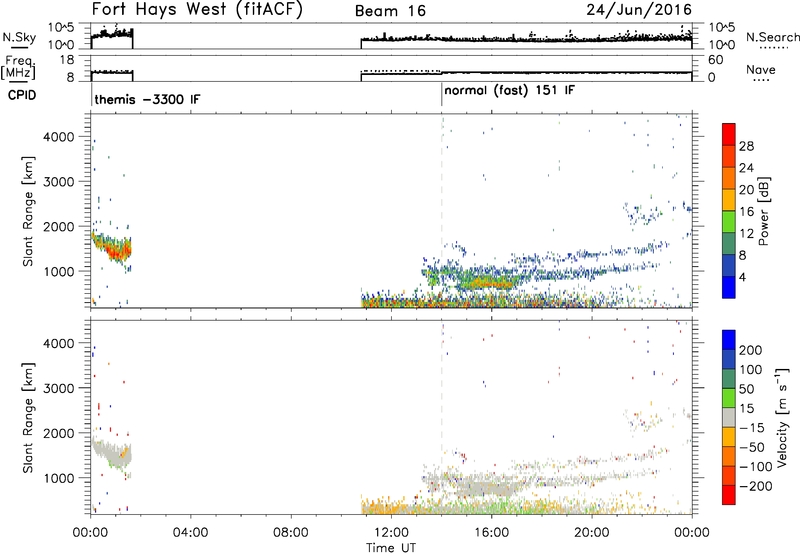
Task: Click the dashed CPID change marker at 14:00
Action: (442, 211)
